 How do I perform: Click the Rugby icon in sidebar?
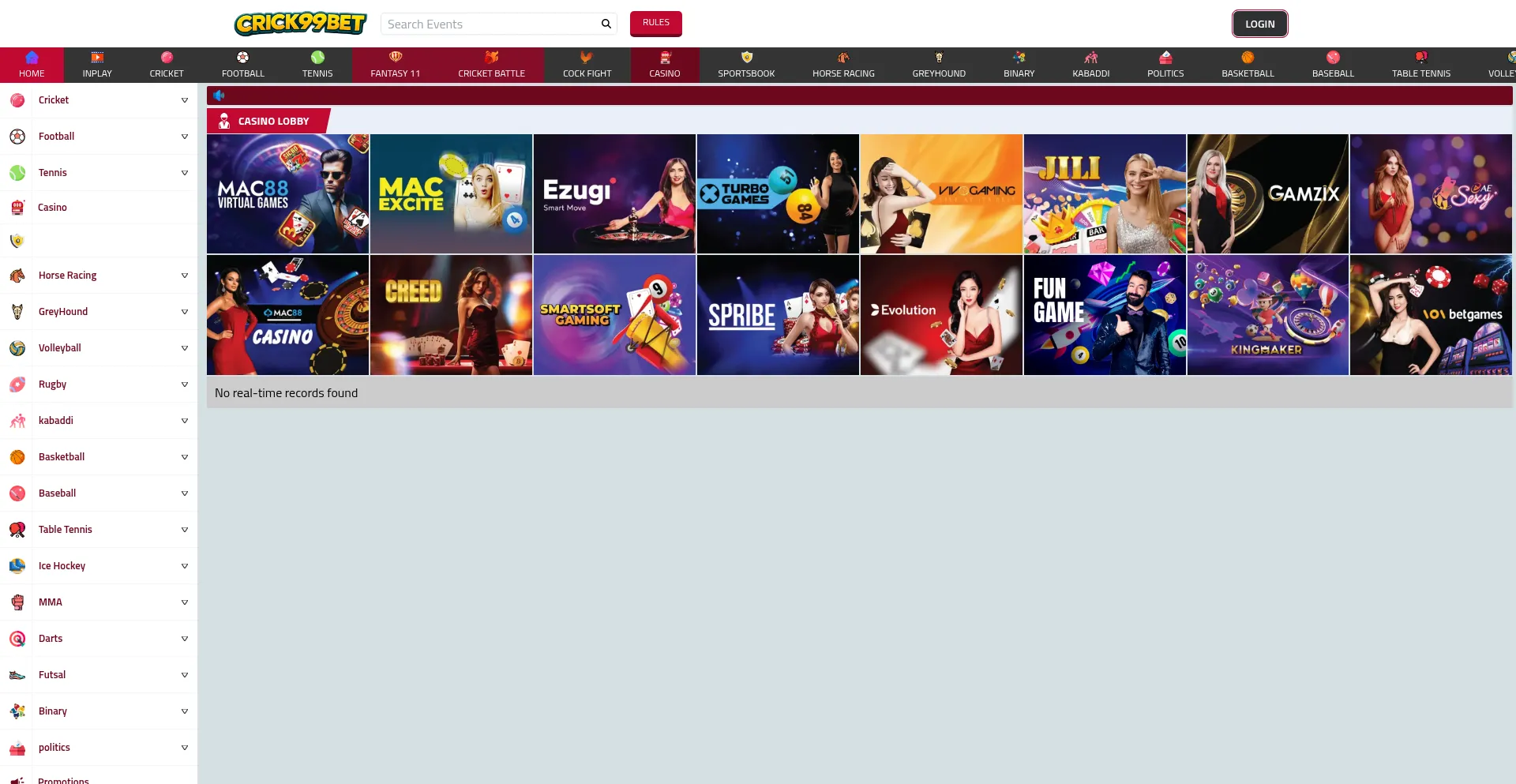[17, 384]
